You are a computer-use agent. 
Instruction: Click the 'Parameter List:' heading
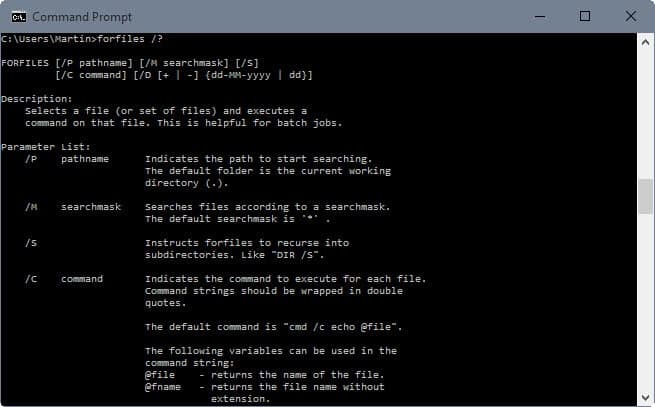point(46,147)
